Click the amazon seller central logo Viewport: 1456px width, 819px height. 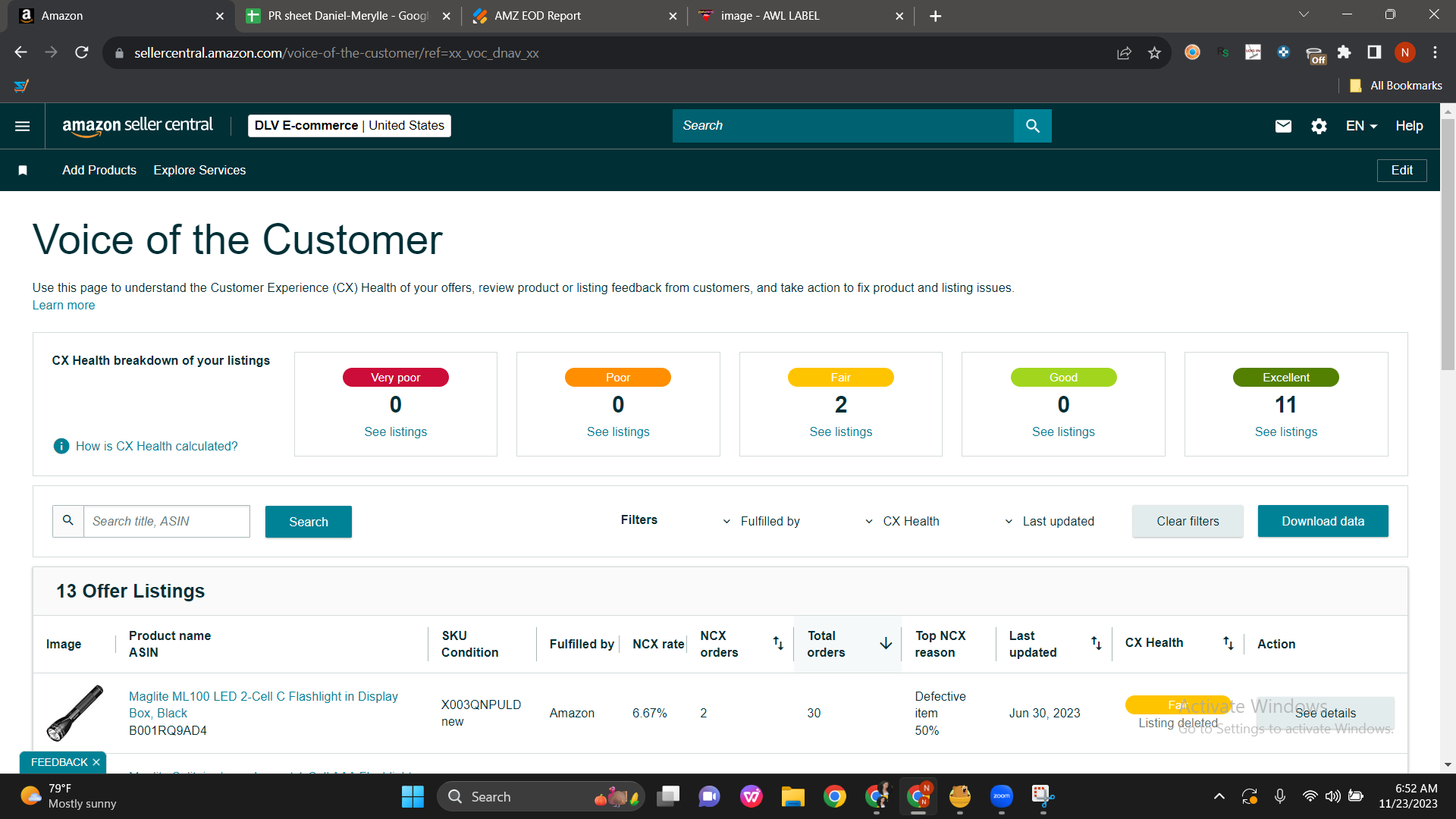coord(137,126)
